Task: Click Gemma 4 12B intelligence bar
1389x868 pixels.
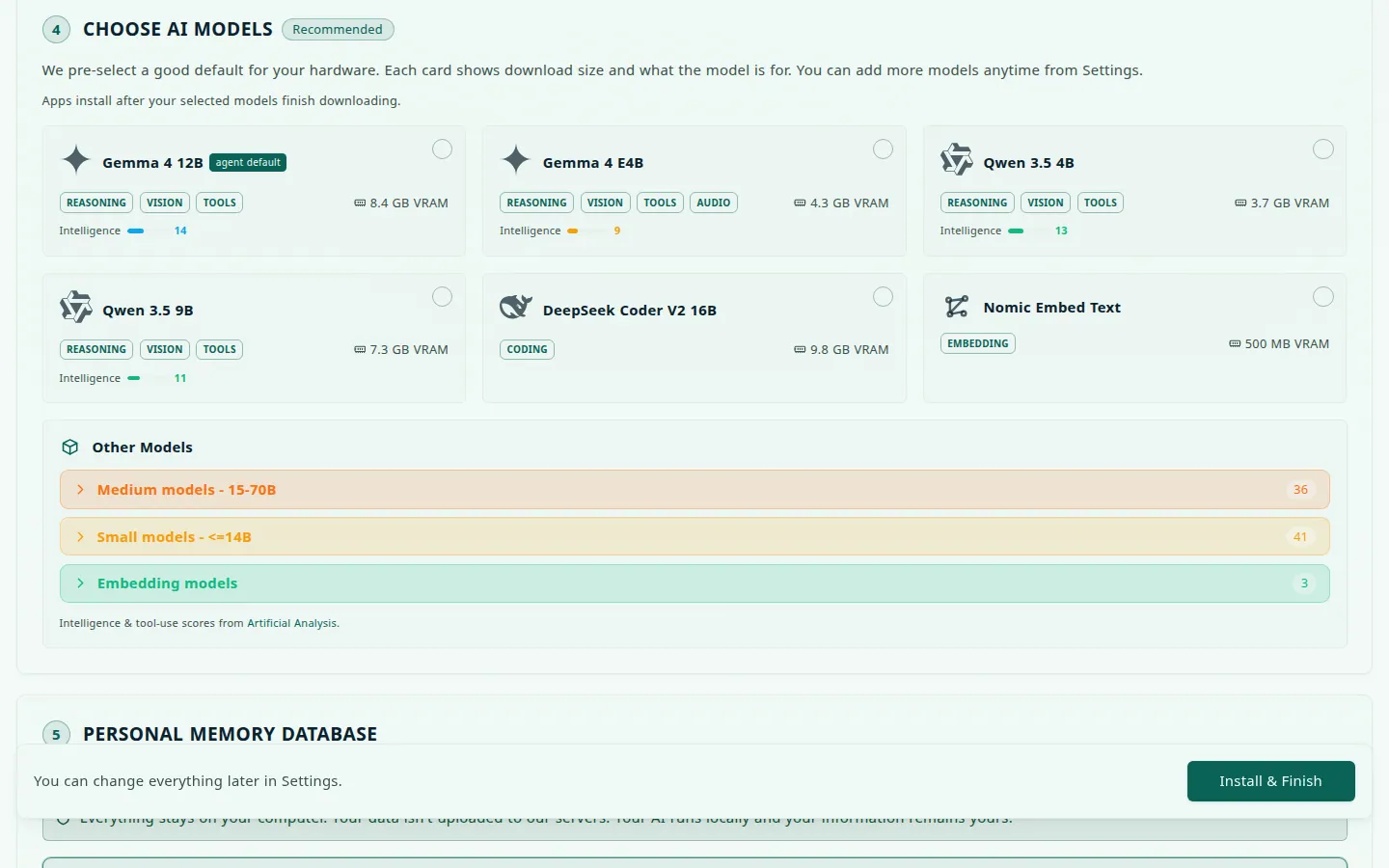Action: (x=147, y=231)
